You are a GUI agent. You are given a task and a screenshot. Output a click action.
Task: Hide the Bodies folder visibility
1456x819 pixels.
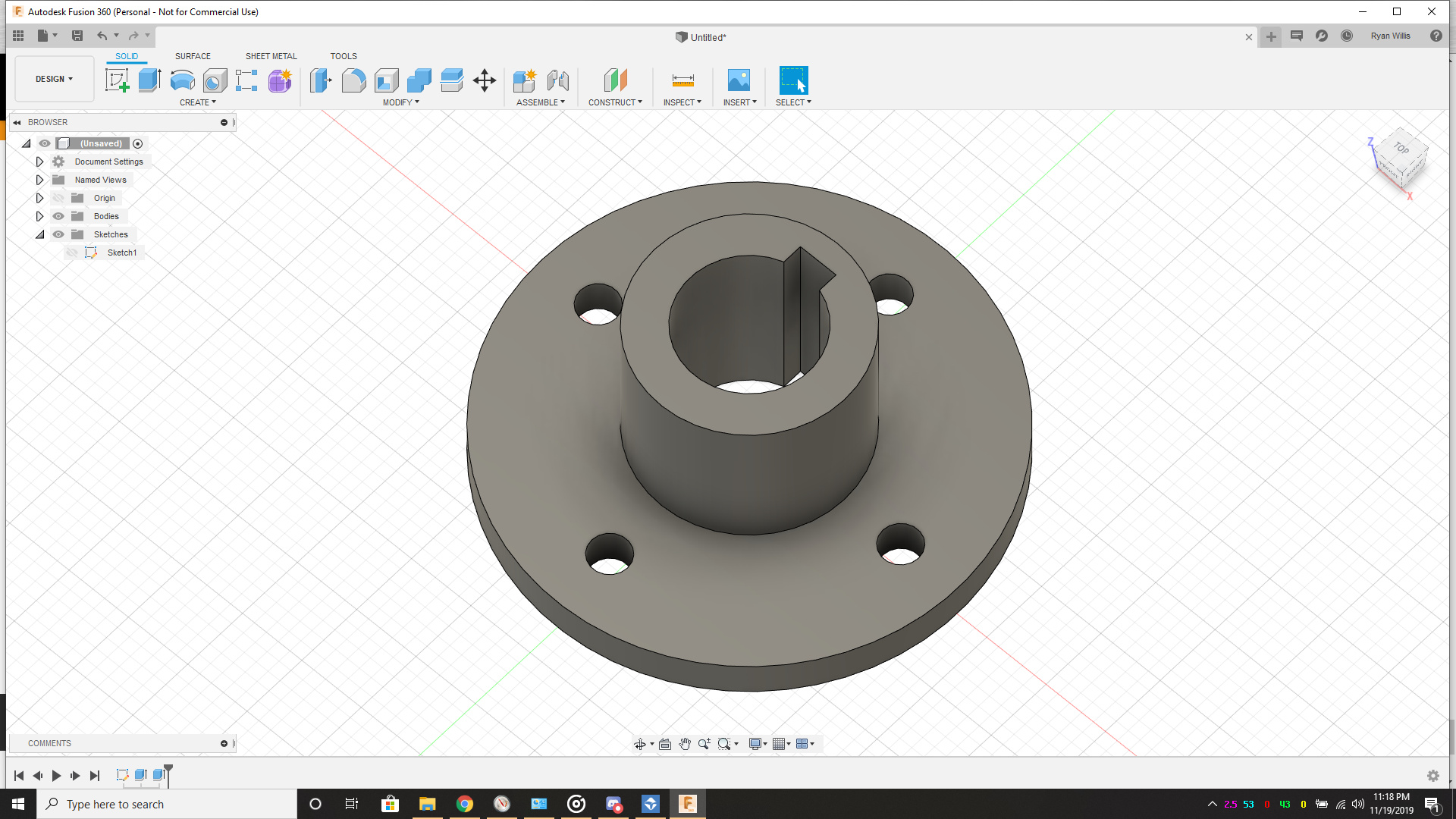click(58, 216)
